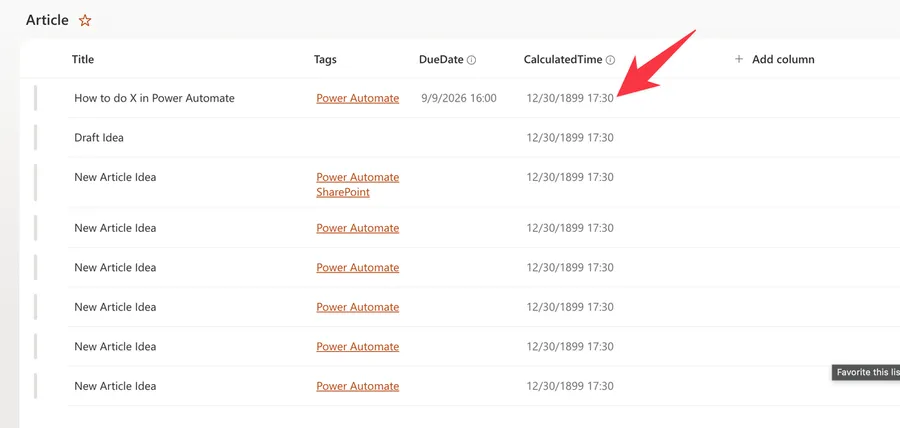
Task: Favorite the Article list with star icon
Action: pyautogui.click(x=85, y=21)
